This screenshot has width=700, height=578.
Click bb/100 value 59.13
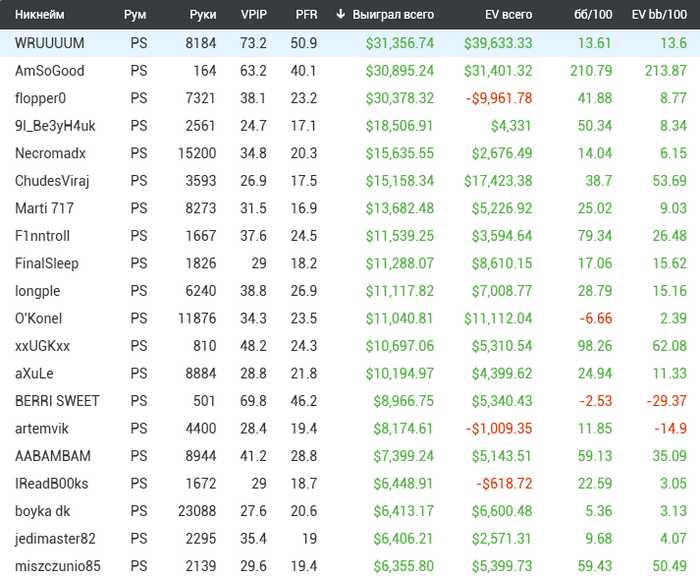pyautogui.click(x=595, y=456)
